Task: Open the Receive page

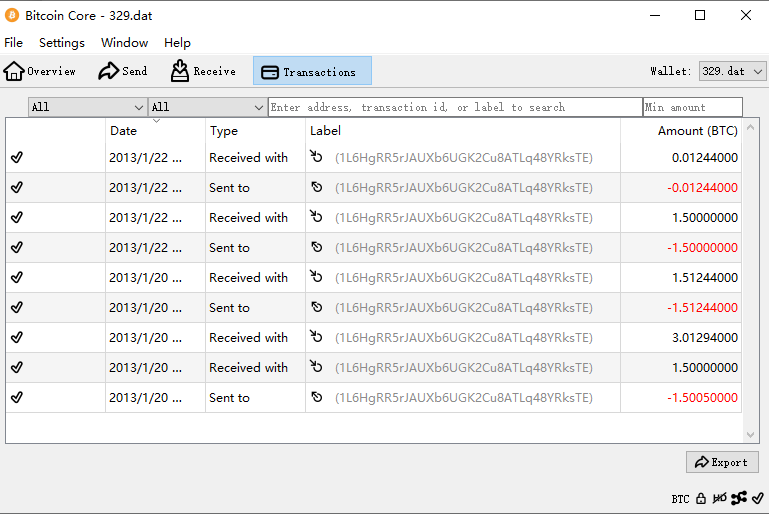Action: (203, 71)
